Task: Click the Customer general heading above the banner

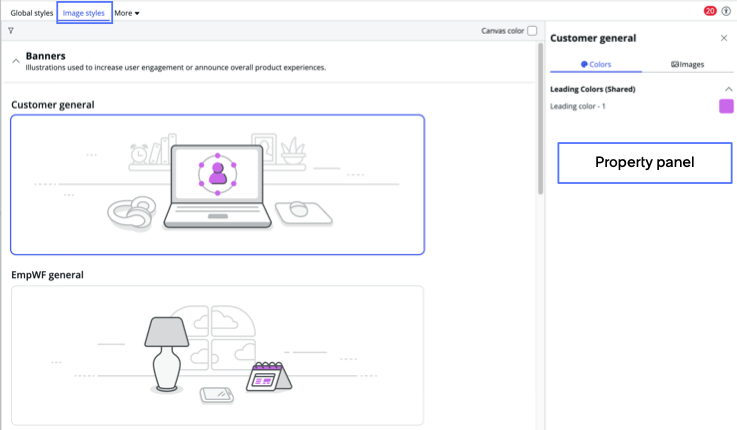Action: point(53,105)
